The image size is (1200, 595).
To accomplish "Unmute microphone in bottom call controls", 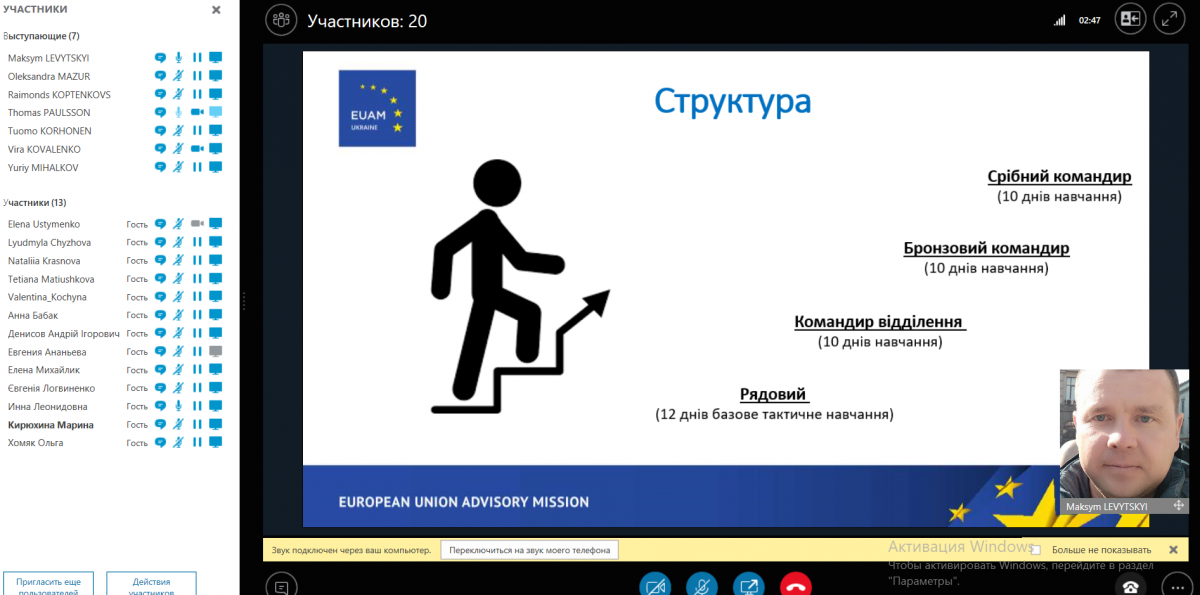I will 703,586.
